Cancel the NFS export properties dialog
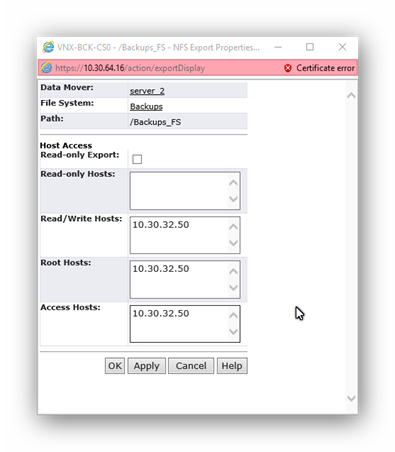Image resolution: width=395 pixels, height=452 pixels. [191, 366]
